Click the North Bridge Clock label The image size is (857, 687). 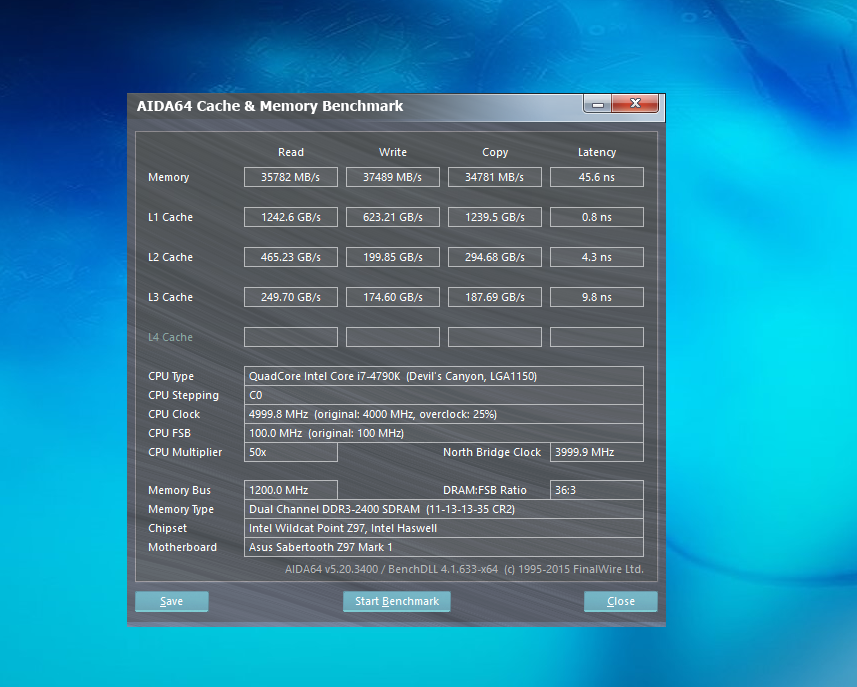click(492, 452)
